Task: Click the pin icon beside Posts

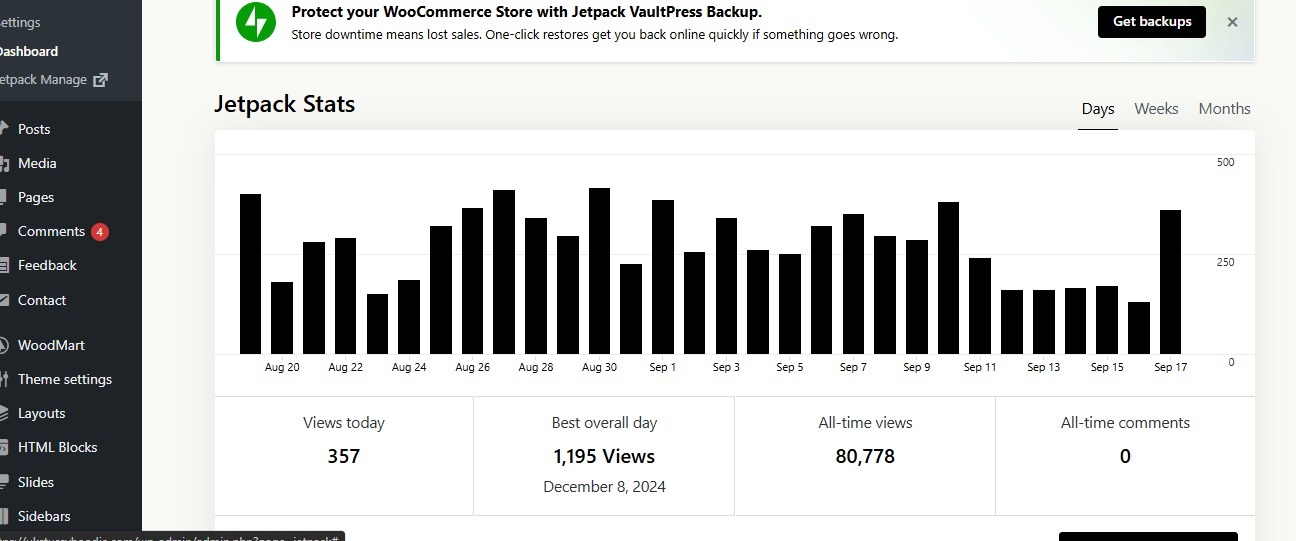Action: (x=3, y=129)
